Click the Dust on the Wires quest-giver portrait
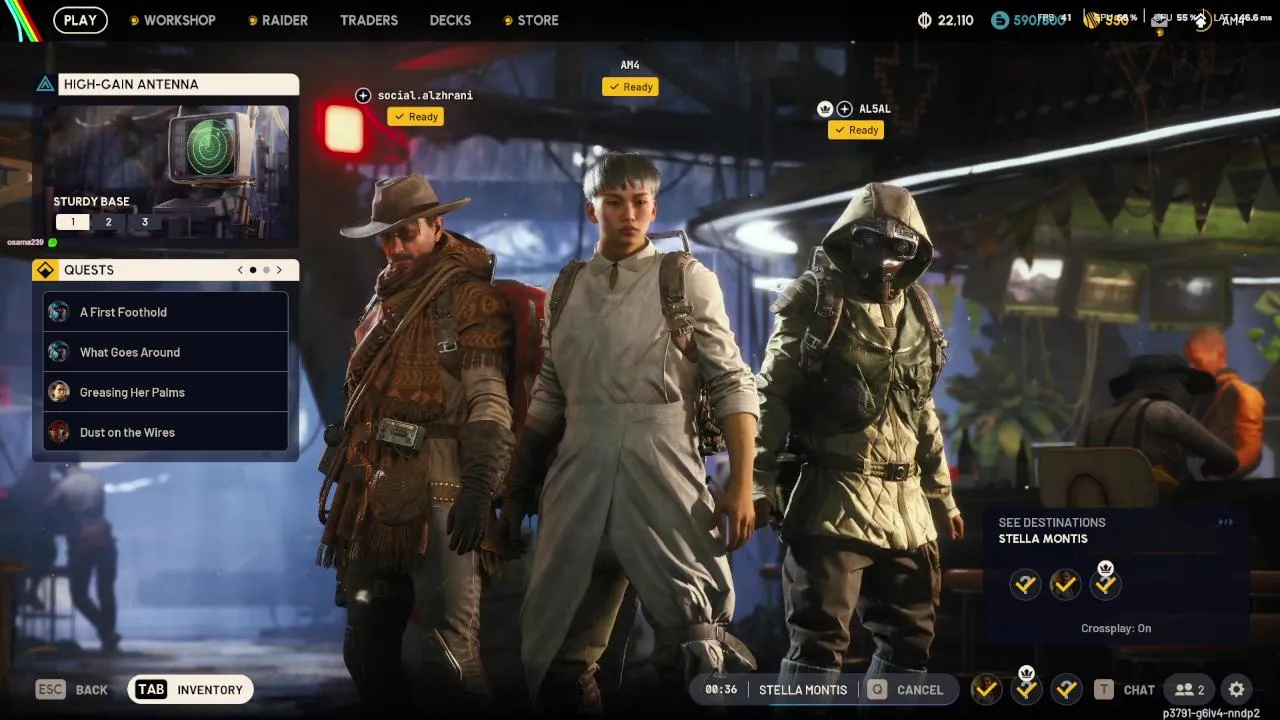1280x720 pixels. (x=59, y=432)
